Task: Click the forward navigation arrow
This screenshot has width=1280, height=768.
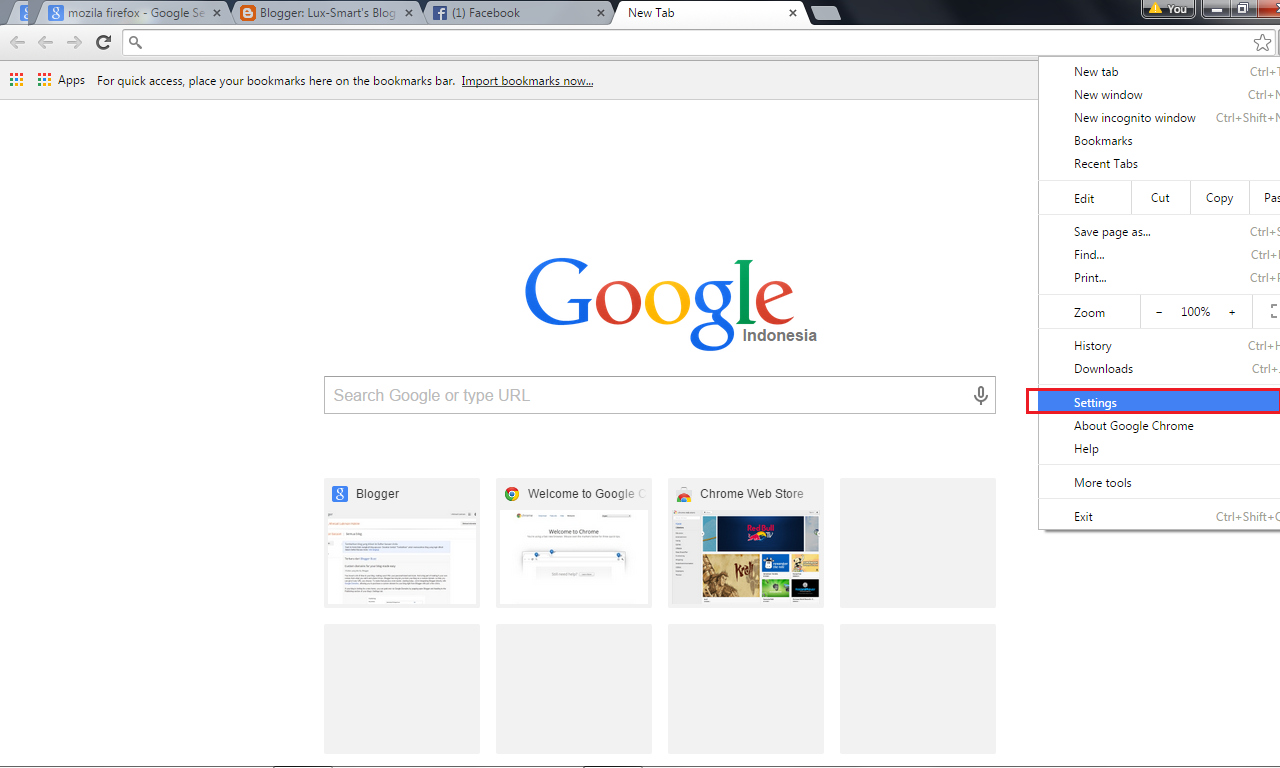Action: click(x=74, y=42)
